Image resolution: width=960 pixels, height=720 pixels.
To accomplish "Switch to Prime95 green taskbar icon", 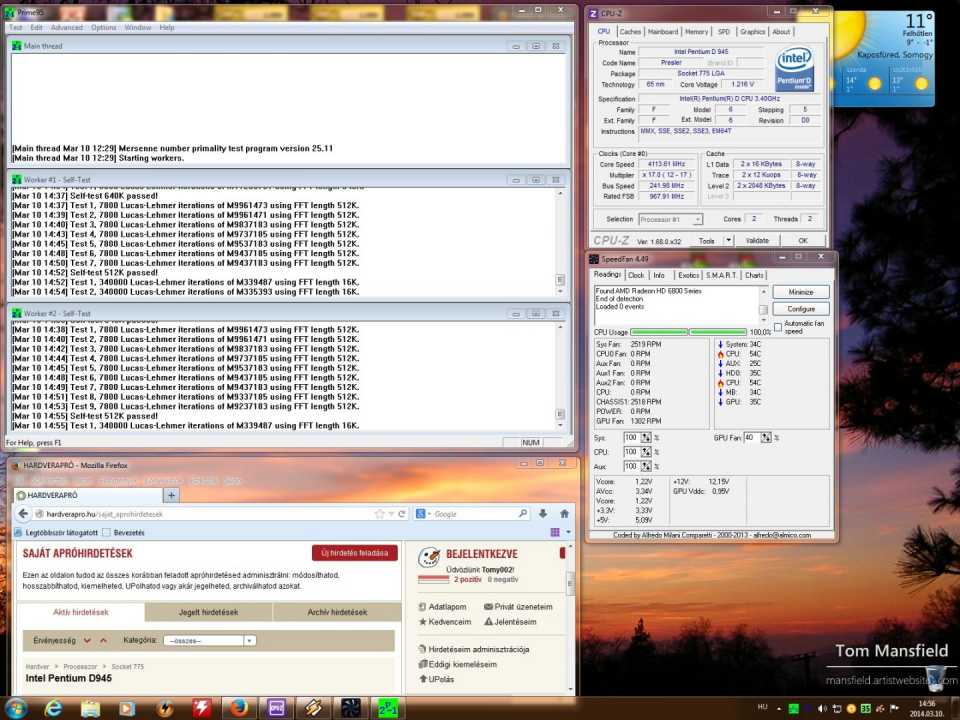I will 388,708.
